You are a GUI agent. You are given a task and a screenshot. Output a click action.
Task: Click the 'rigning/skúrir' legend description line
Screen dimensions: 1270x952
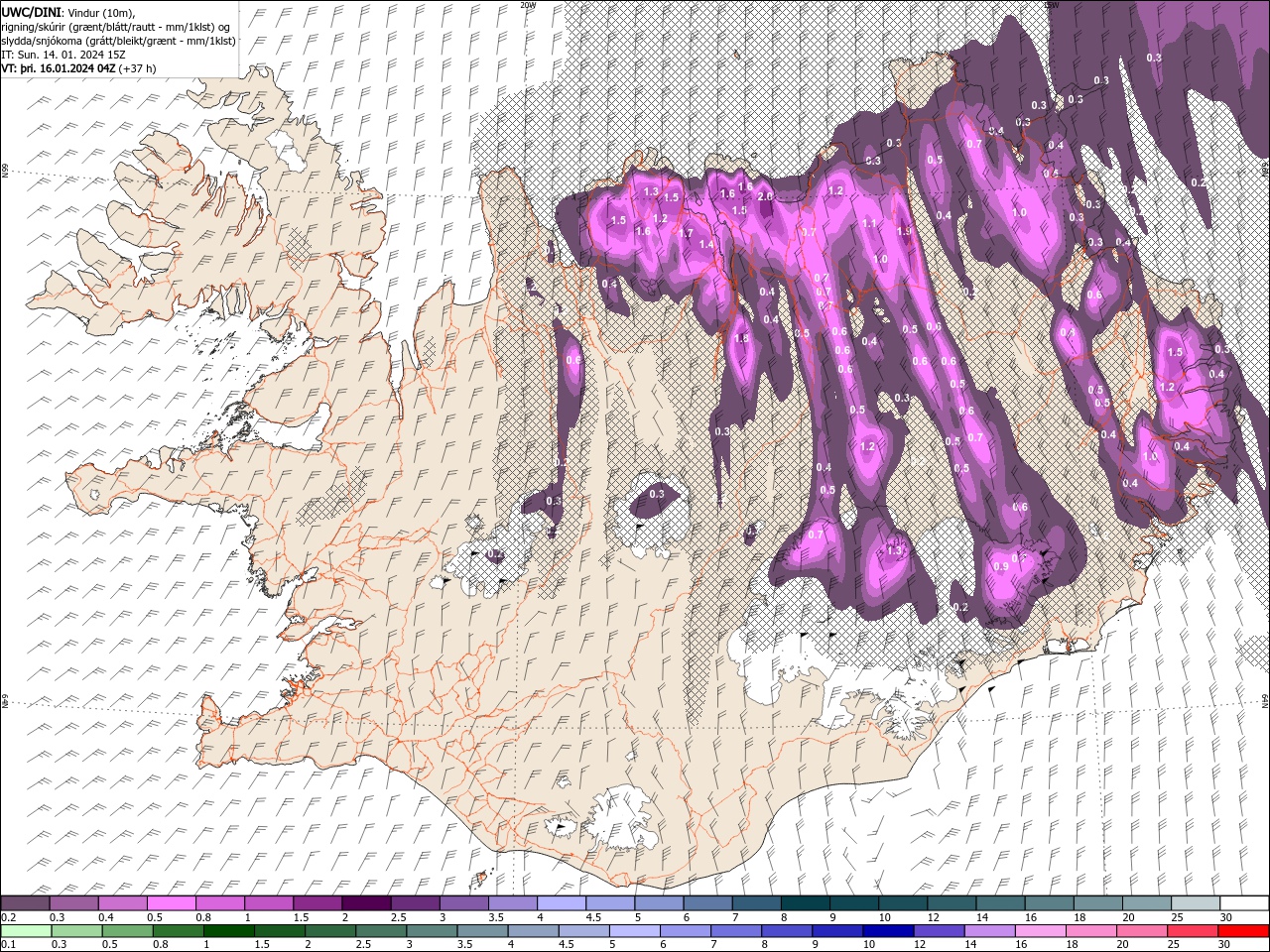(x=115, y=27)
